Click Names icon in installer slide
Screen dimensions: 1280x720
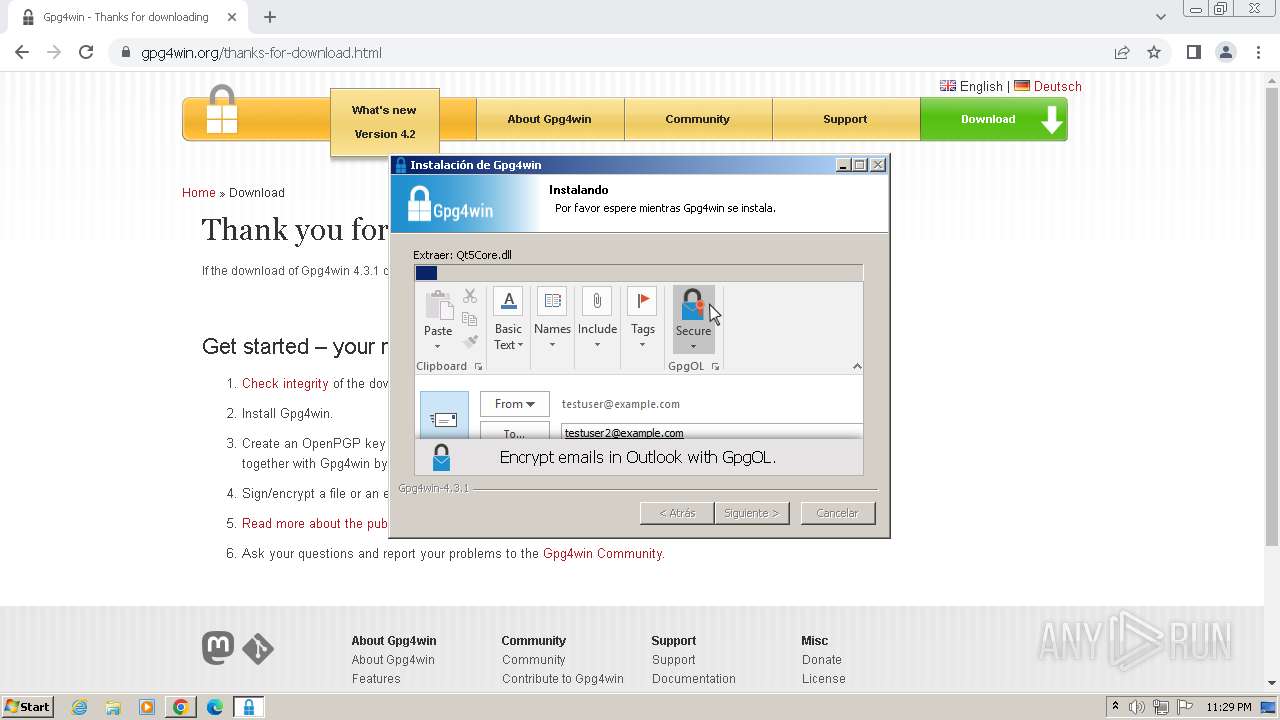coord(552,301)
